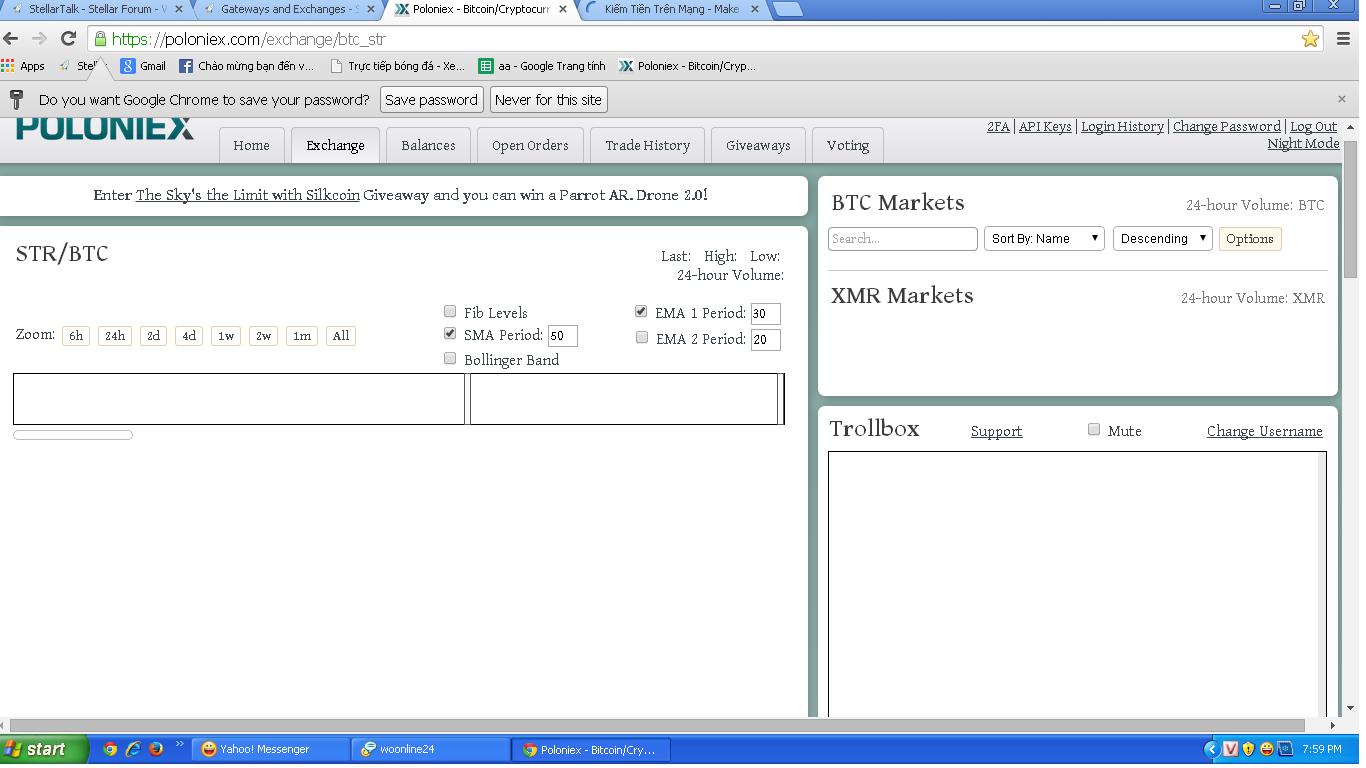
Task: Set chart zoom to All
Action: pos(341,336)
